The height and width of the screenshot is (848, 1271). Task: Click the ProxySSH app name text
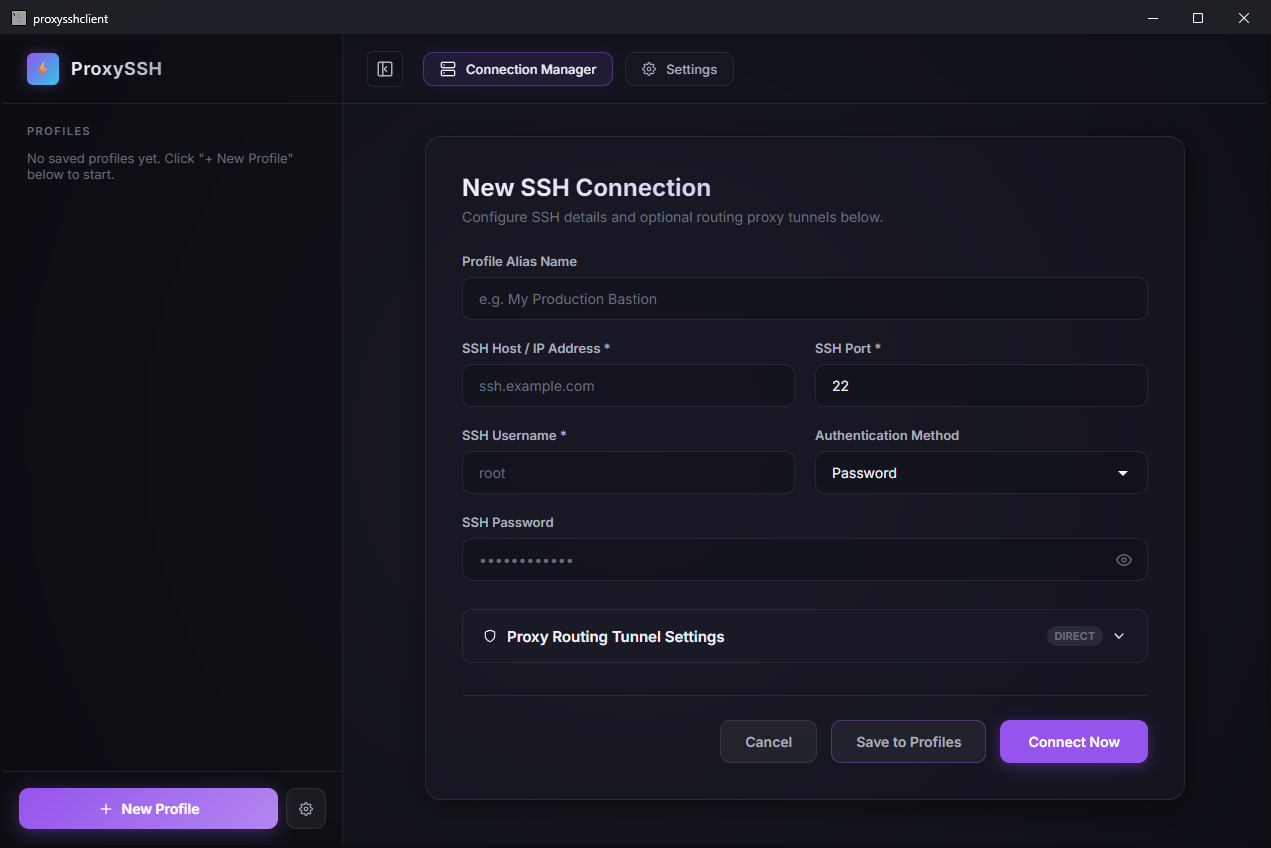point(116,69)
